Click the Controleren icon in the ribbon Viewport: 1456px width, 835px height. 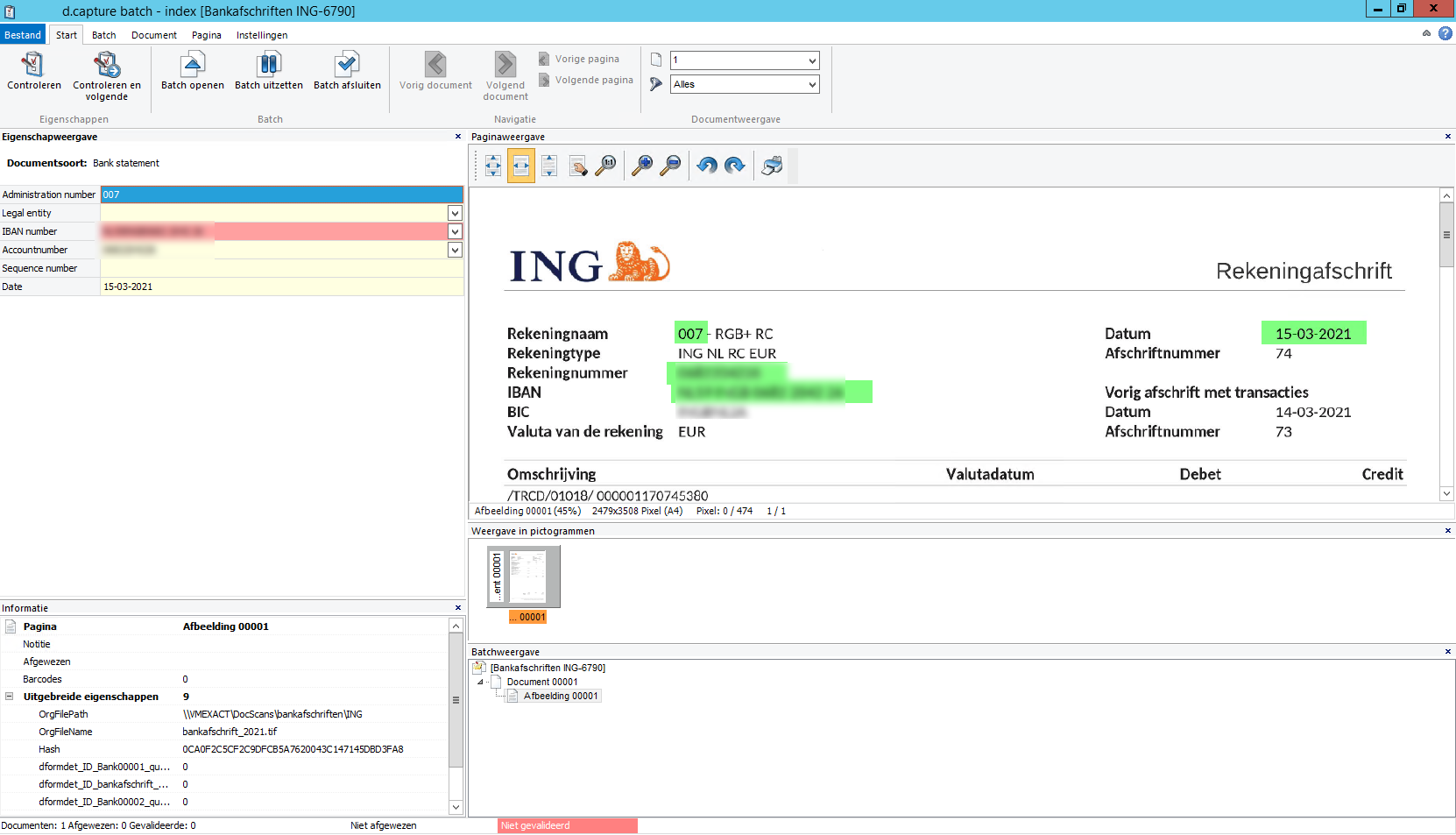(x=33, y=65)
